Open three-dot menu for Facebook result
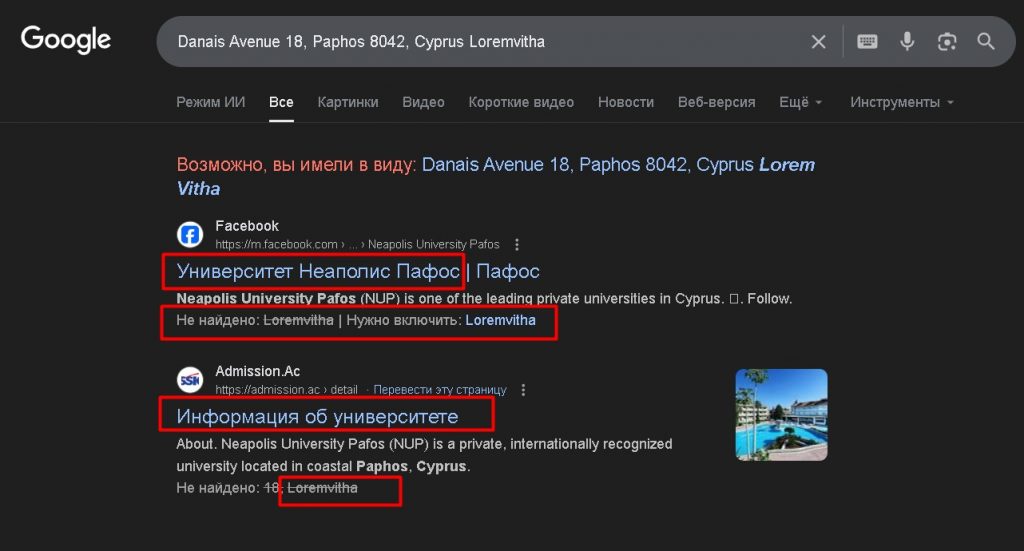This screenshot has height=551, width=1024. pos(517,245)
